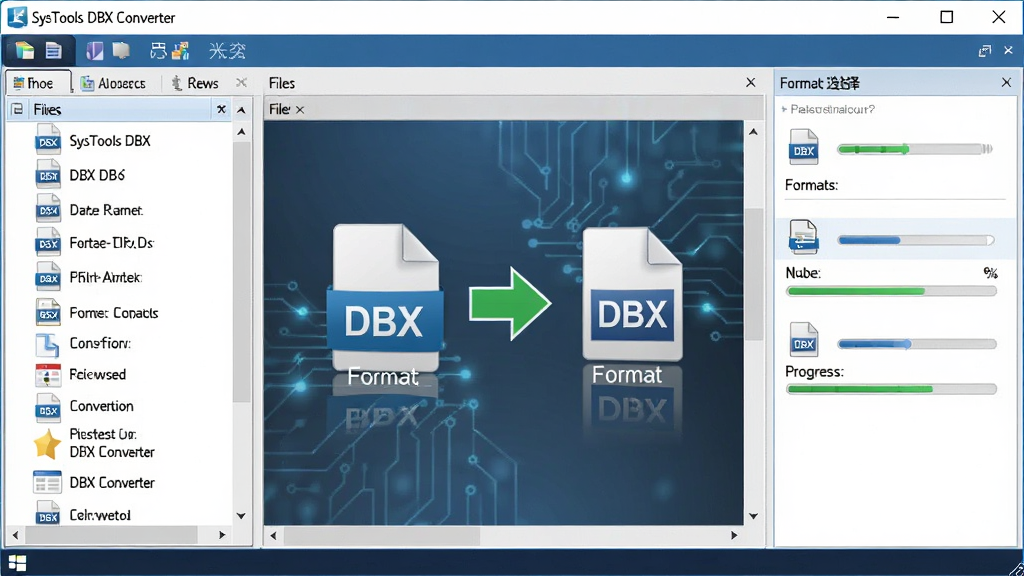Click the sidebar scroll down arrow

pos(241,516)
